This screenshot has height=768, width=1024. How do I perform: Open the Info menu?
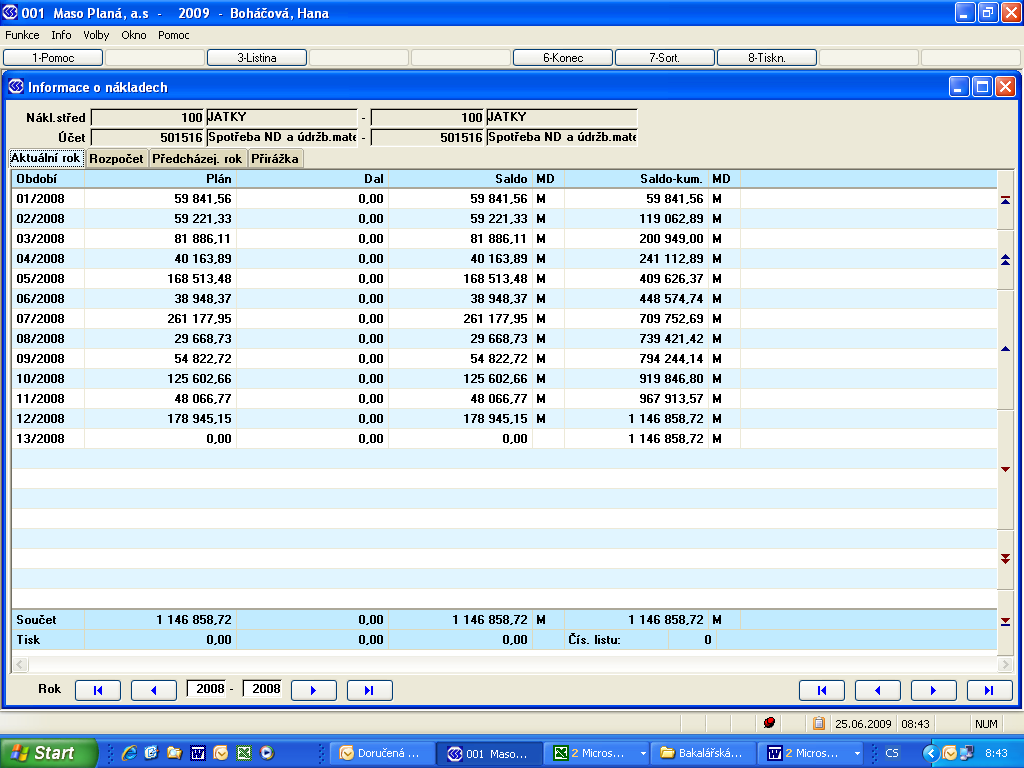pos(61,35)
